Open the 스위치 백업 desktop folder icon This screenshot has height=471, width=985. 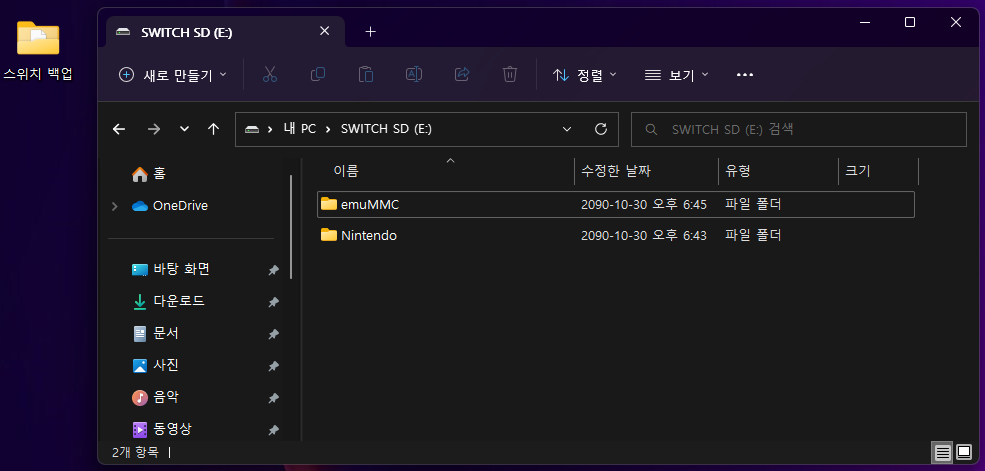pyautogui.click(x=38, y=39)
